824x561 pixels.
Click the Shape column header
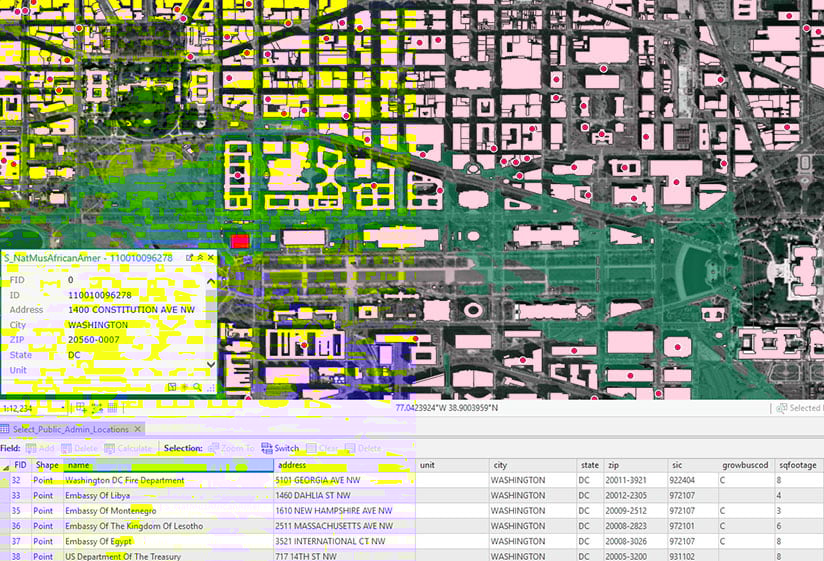pos(47,465)
